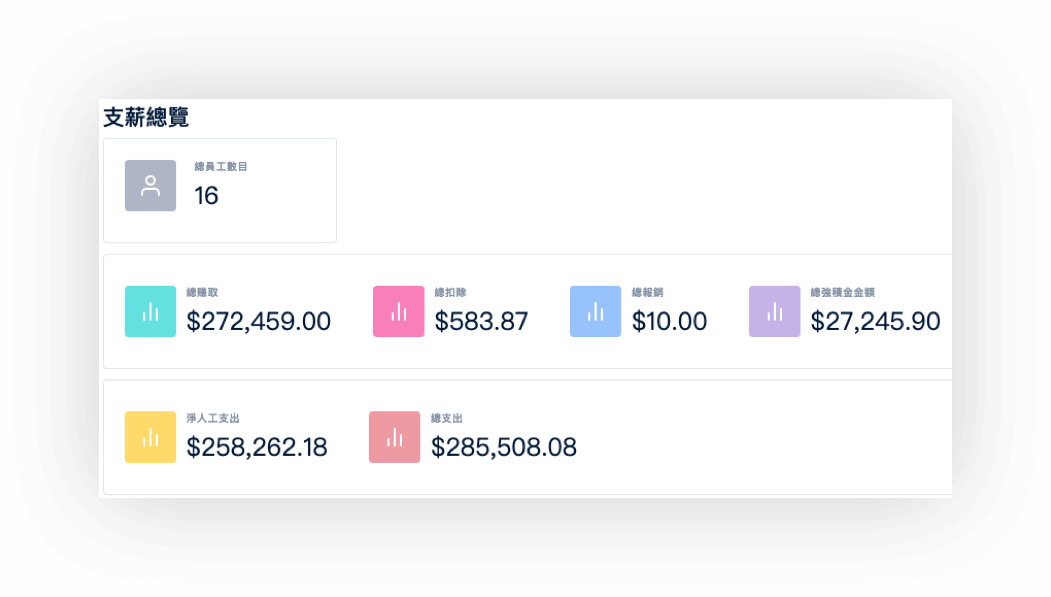
Task: Click the teal chart icon for 總賺取
Action: [150, 312]
